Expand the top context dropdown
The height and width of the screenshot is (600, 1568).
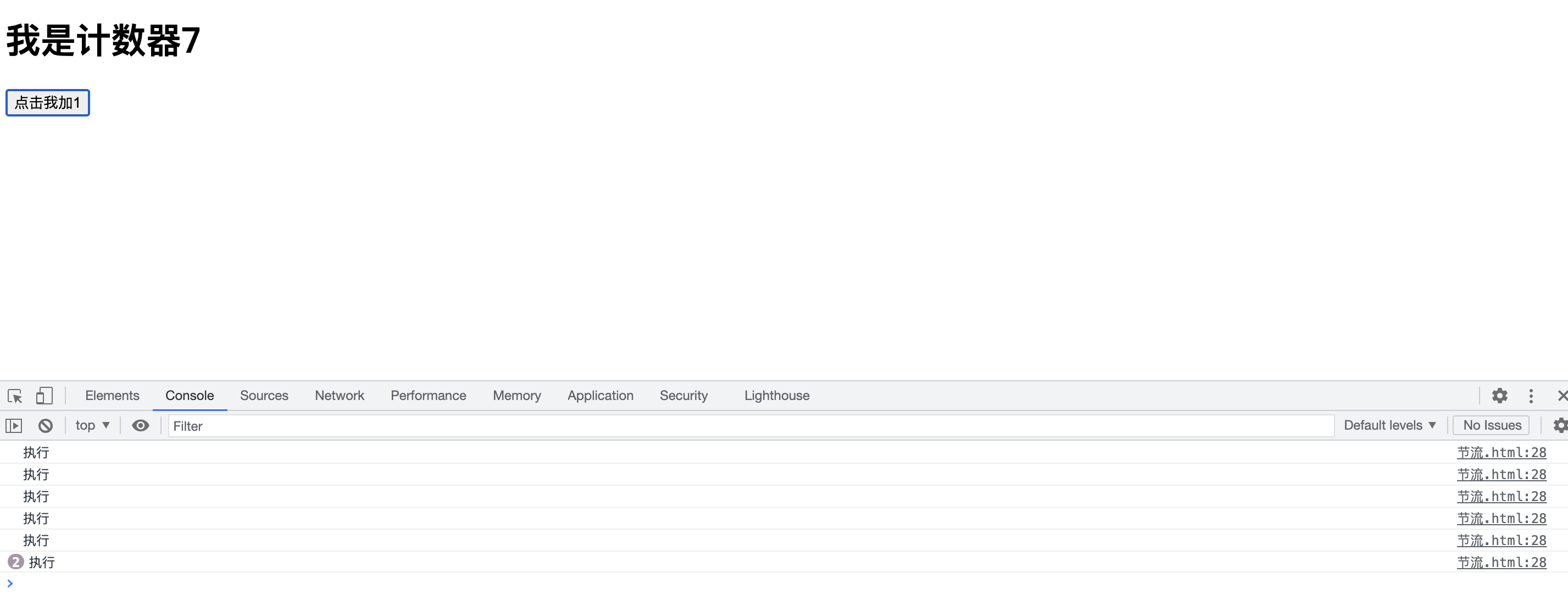point(92,425)
